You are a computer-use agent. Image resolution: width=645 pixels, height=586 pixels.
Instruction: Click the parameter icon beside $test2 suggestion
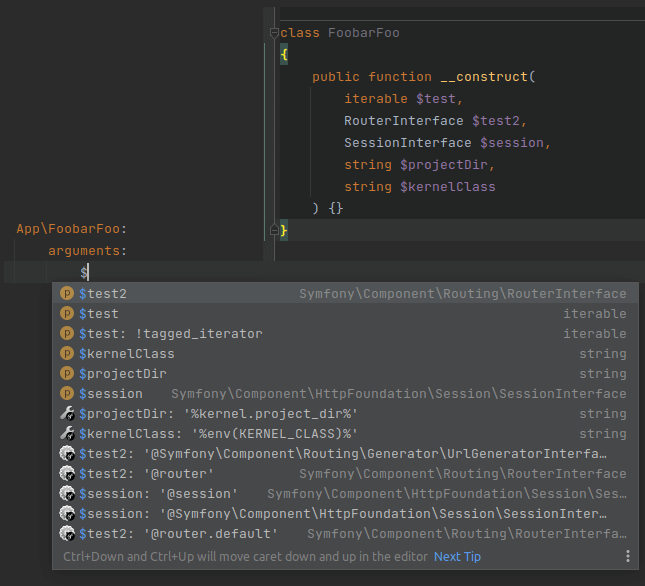(x=67, y=294)
